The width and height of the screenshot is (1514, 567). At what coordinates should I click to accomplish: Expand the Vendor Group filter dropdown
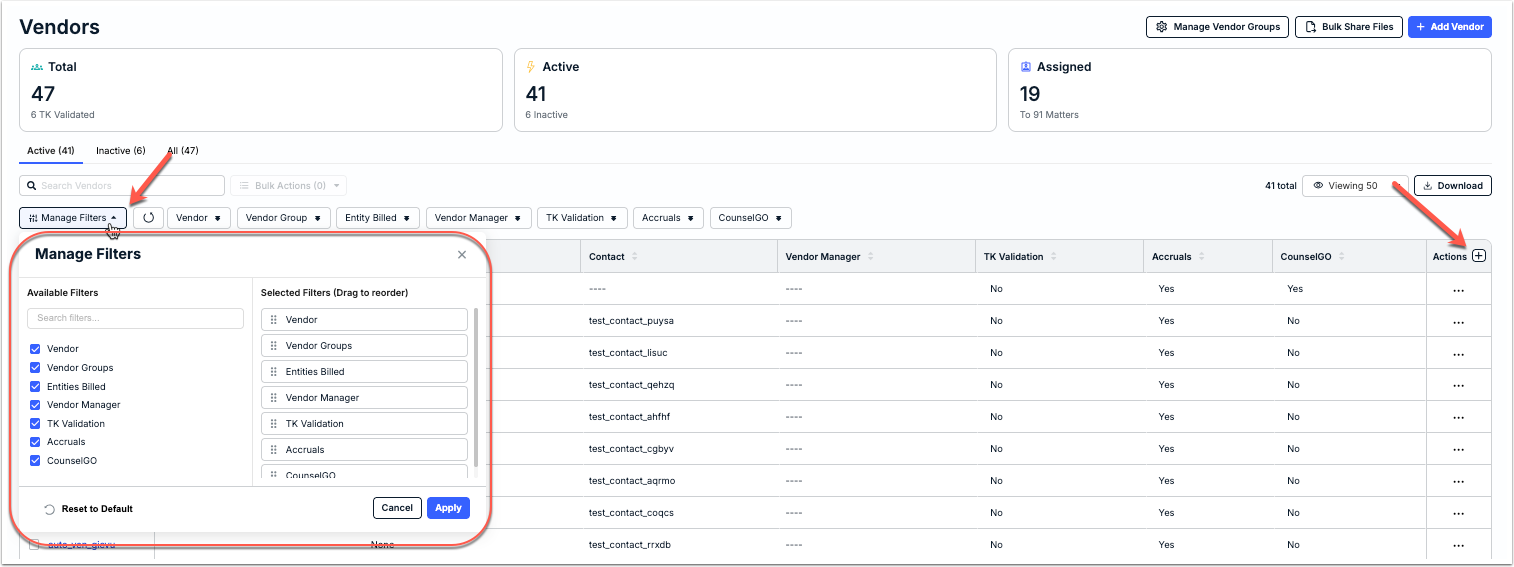(284, 218)
